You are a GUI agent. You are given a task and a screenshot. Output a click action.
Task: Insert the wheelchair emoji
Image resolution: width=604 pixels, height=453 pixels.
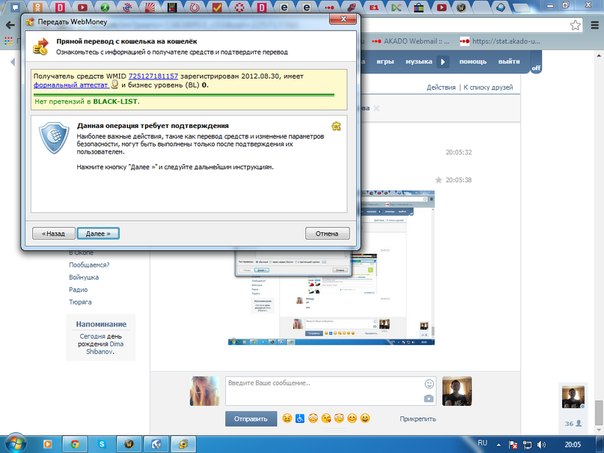click(x=300, y=418)
